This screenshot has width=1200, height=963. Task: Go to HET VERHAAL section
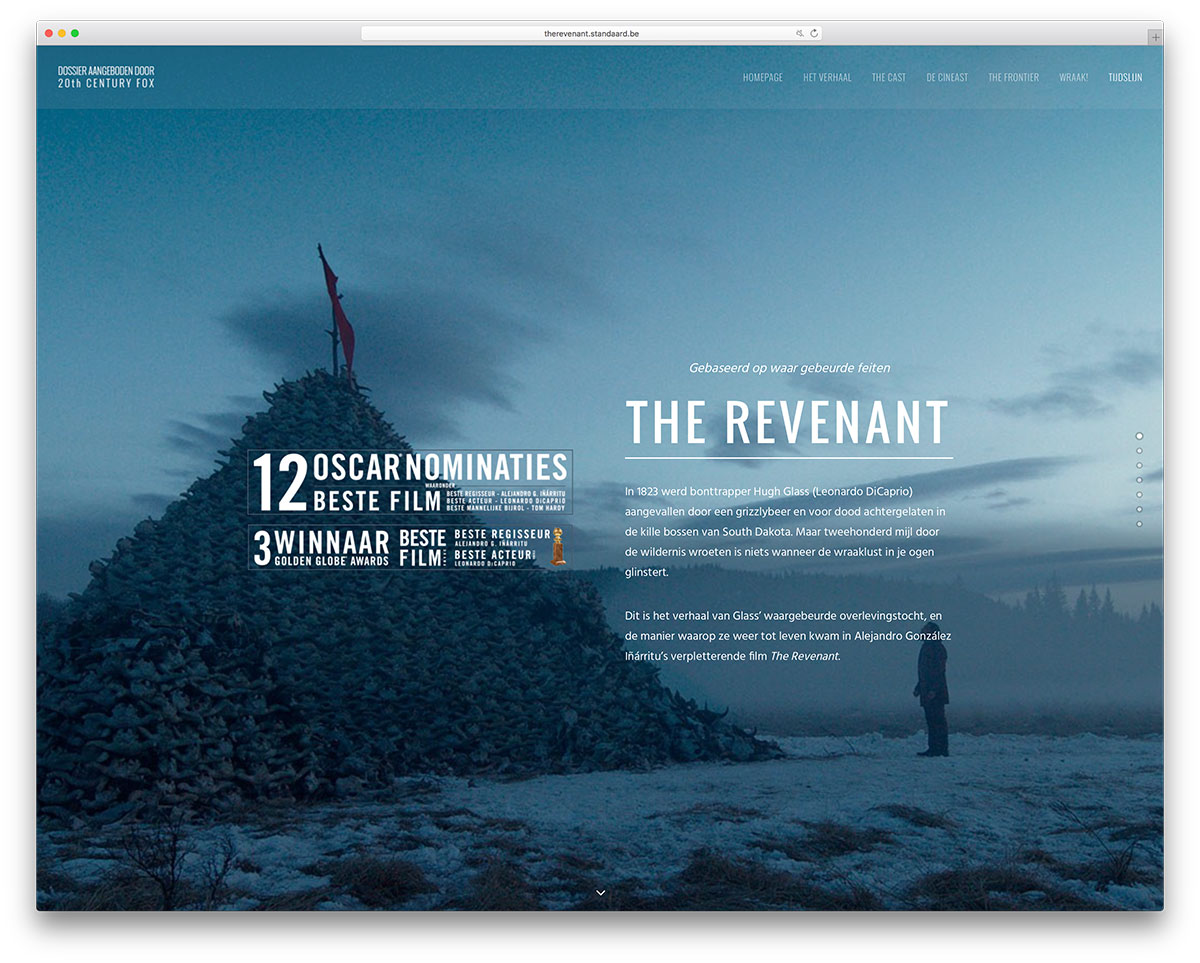pyautogui.click(x=827, y=77)
